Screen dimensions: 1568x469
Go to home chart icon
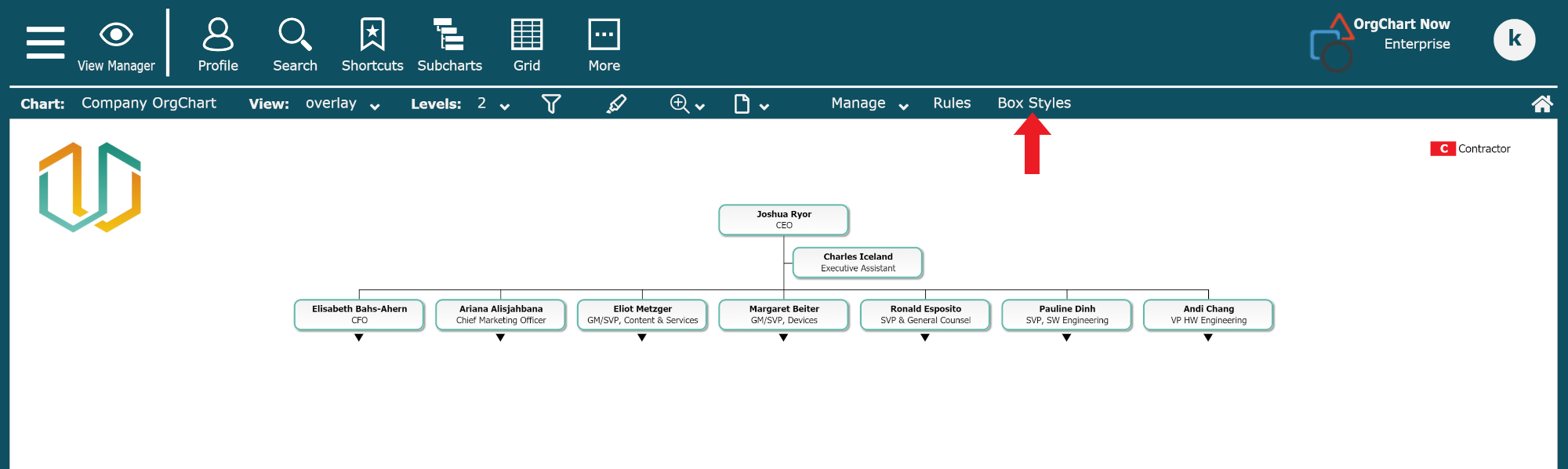(1541, 104)
